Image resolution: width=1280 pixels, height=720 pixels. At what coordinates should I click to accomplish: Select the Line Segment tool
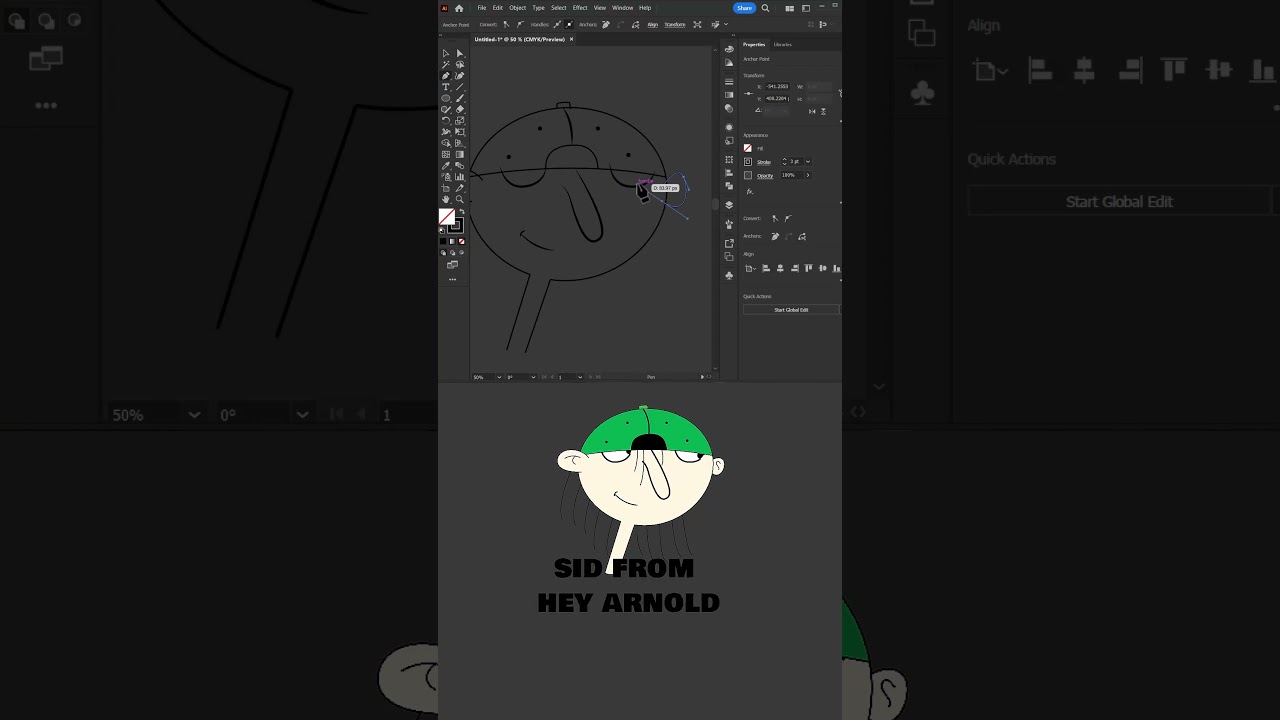(x=460, y=87)
